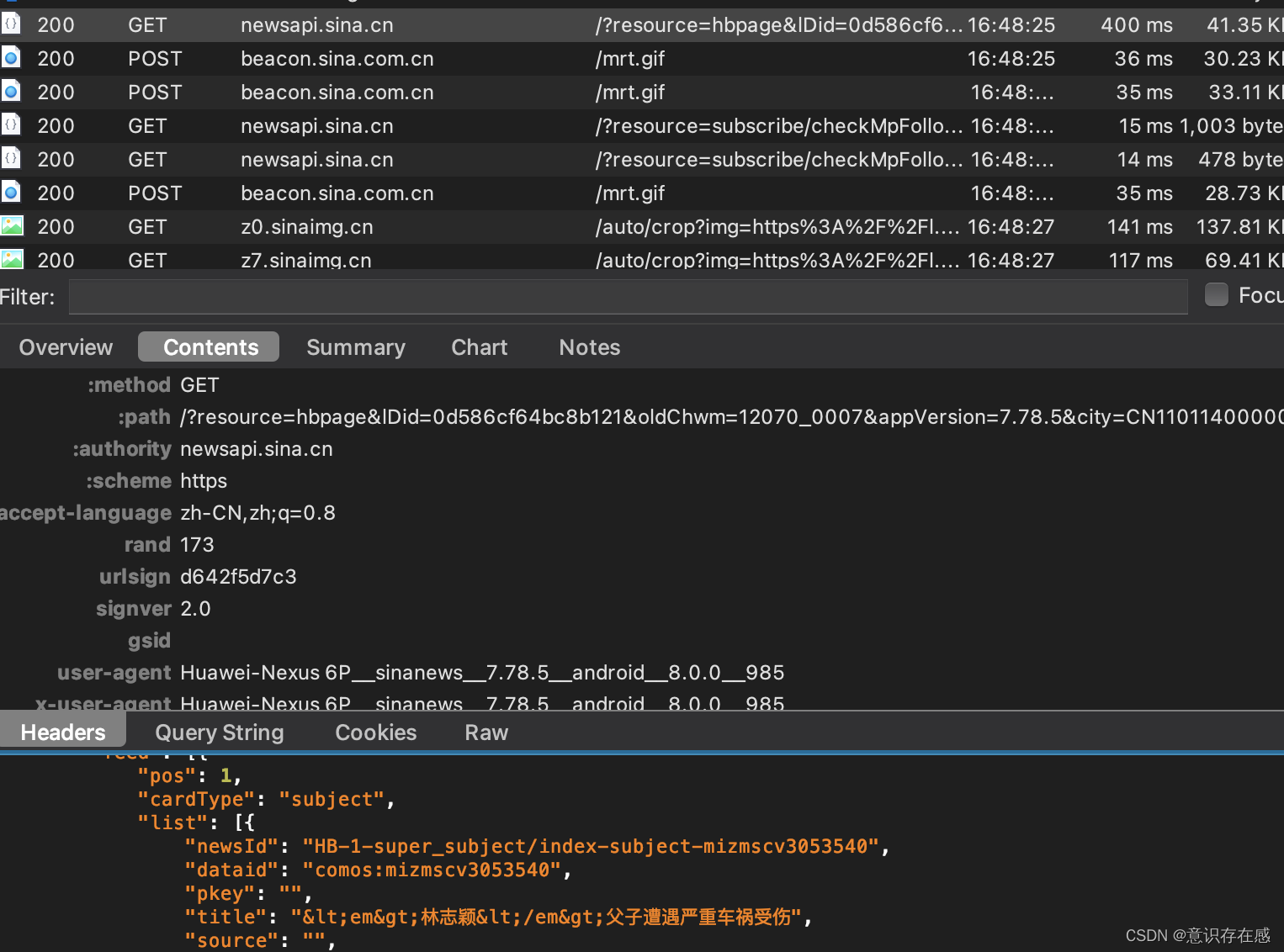This screenshot has width=1284, height=952.
Task: Switch to the Chart tab
Action: (479, 347)
